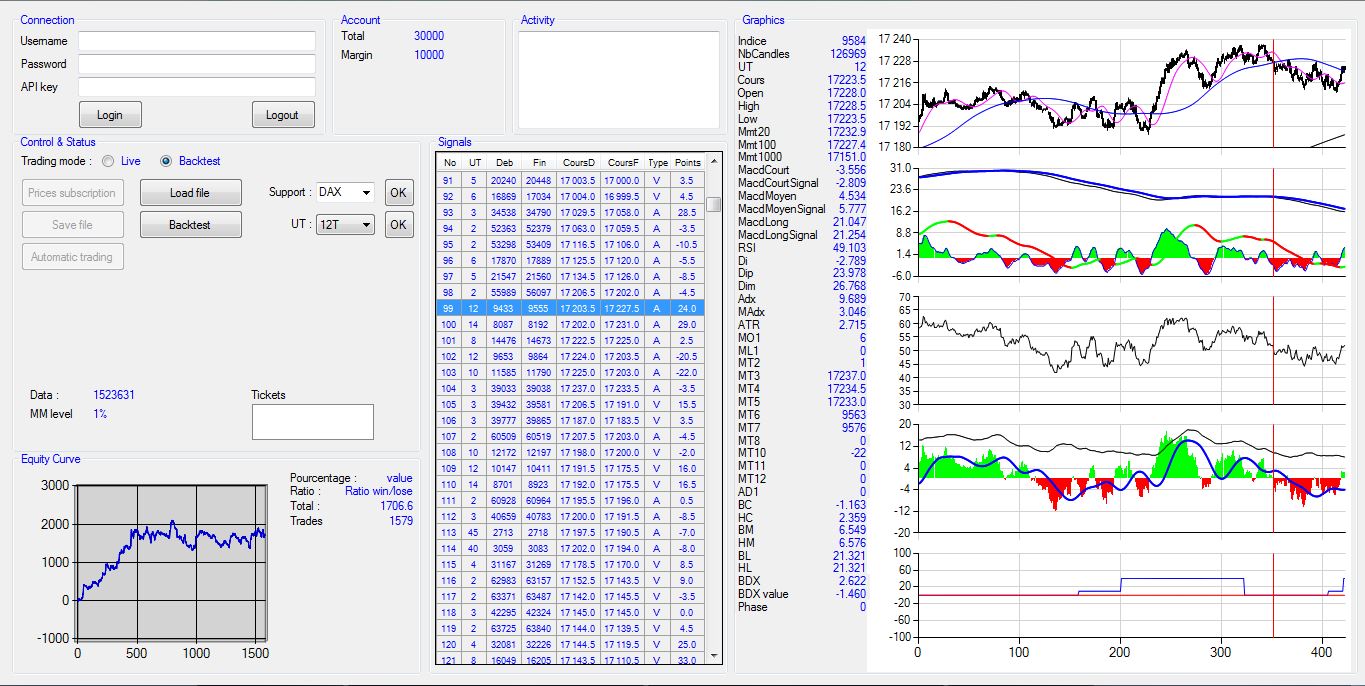
Task: Click the Tickets text box
Action: pos(312,421)
